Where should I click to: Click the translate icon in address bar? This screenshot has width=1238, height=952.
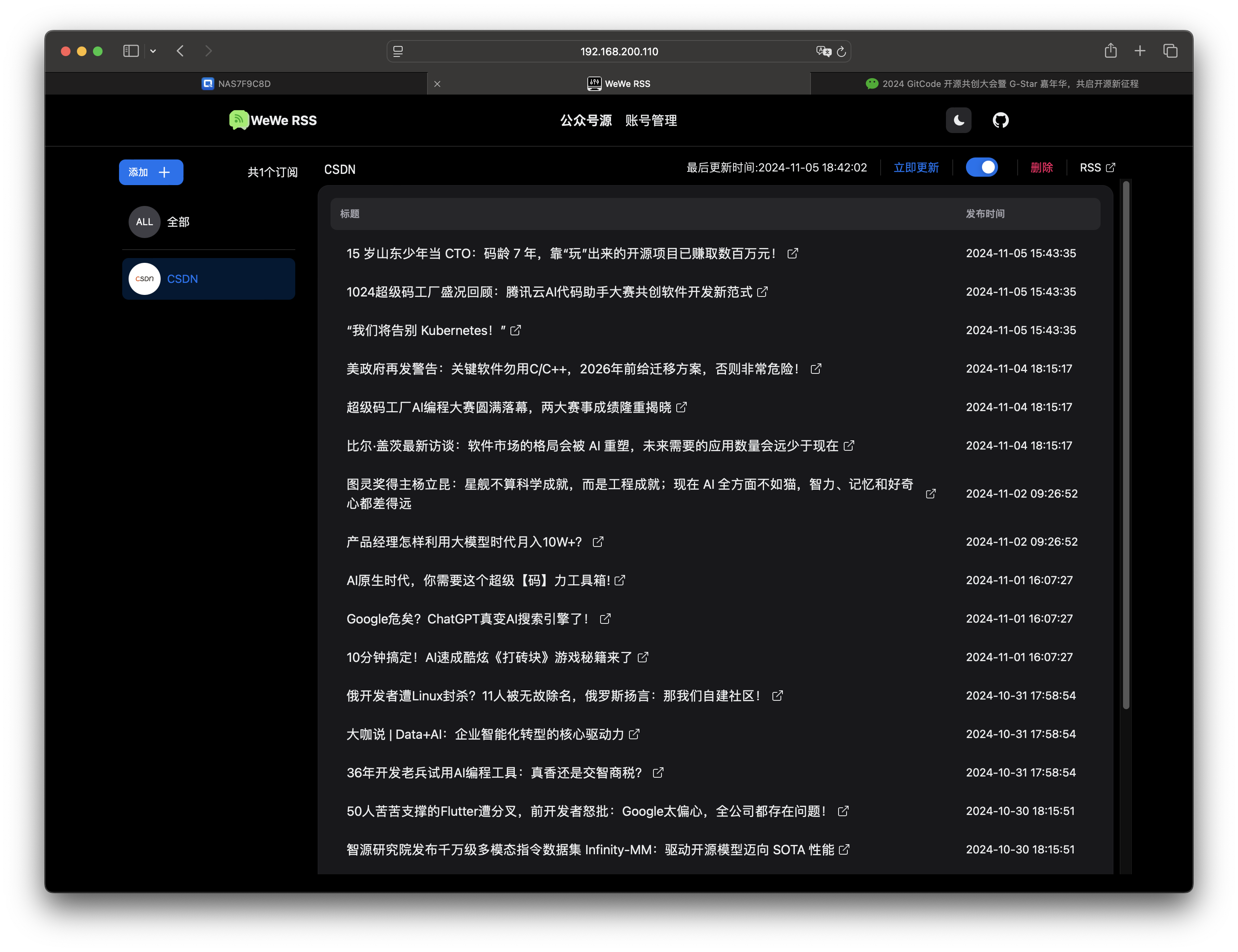823,52
